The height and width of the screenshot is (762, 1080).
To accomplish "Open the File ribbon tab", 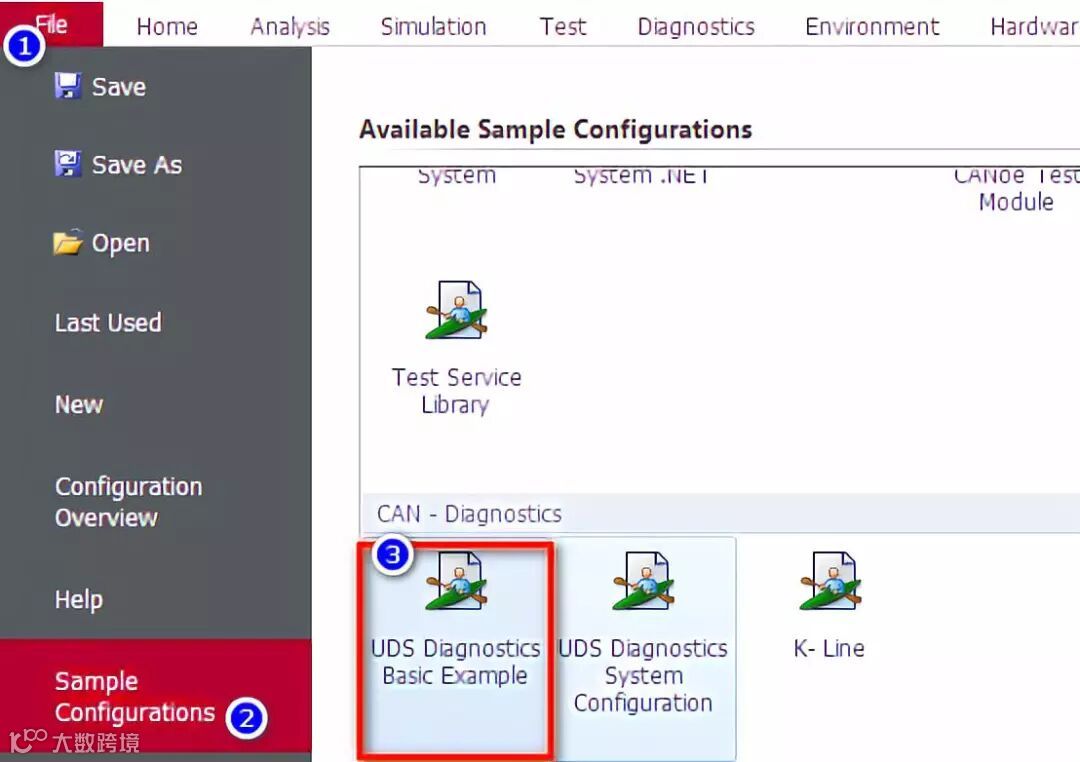I will click(52, 24).
